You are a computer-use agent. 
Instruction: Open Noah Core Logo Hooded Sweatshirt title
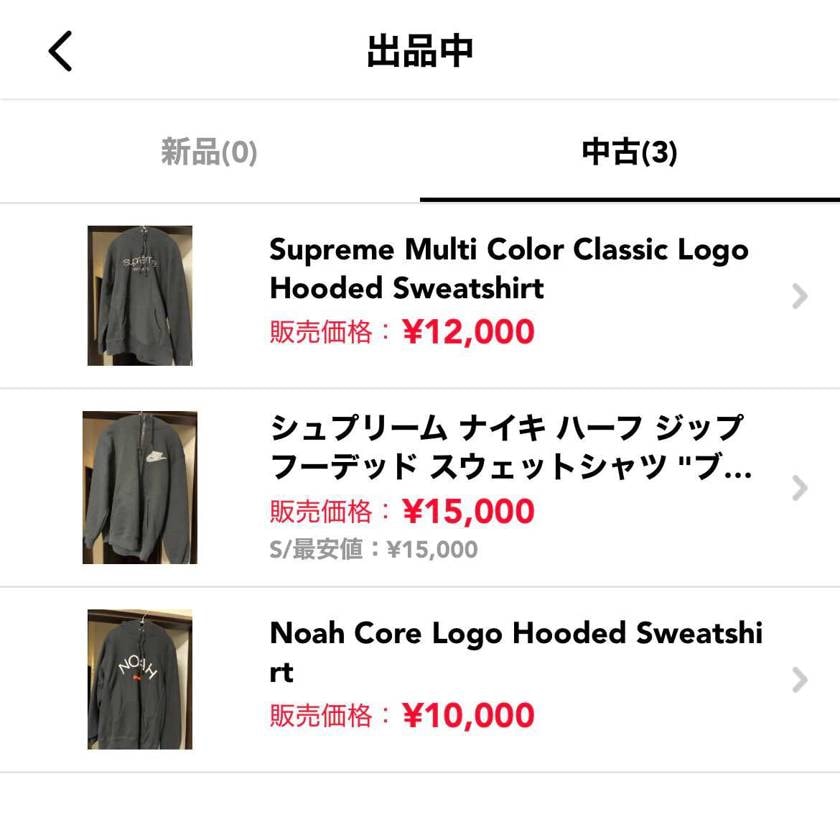[516, 652]
